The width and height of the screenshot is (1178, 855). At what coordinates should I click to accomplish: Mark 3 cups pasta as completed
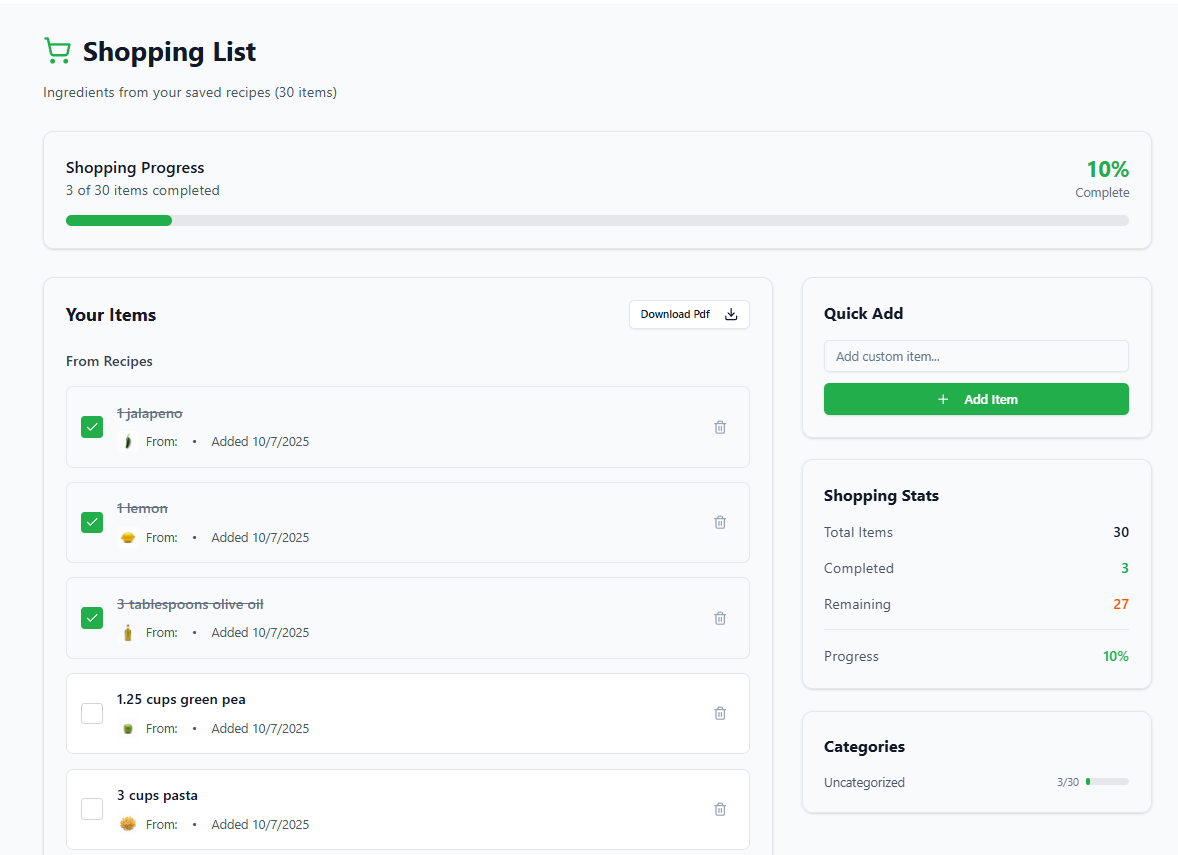point(92,809)
